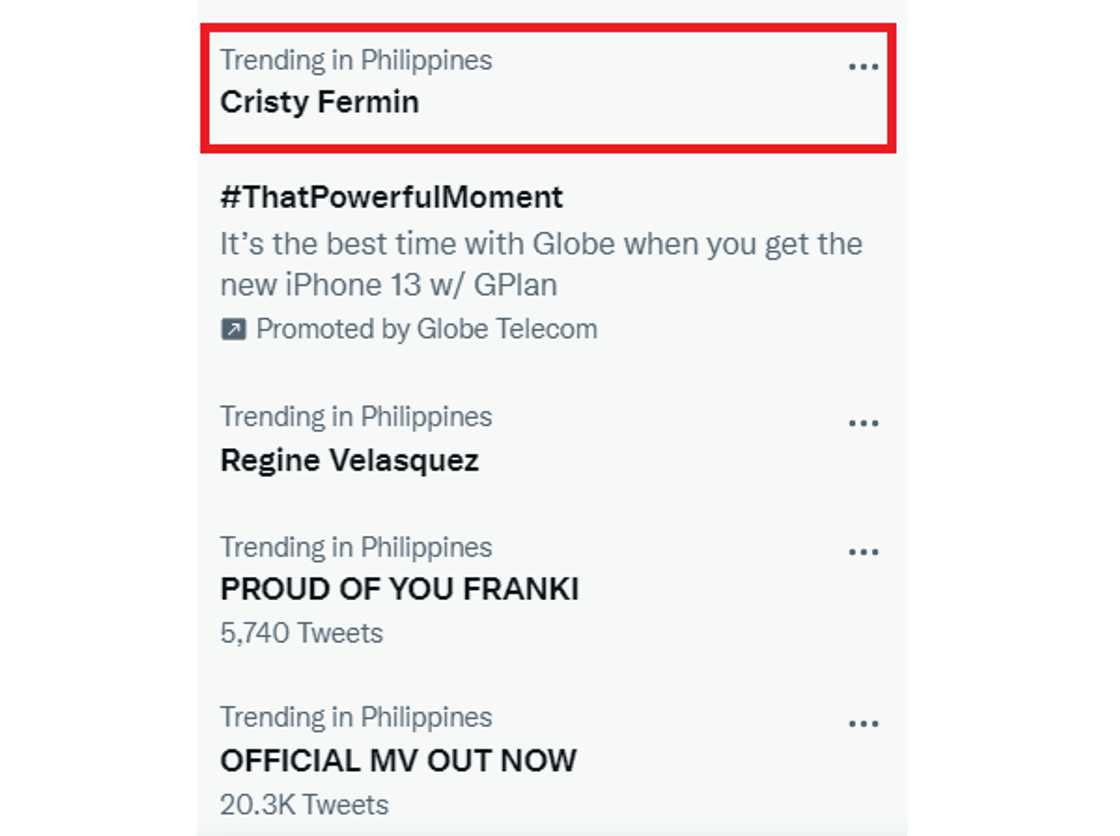Click Trending in Philippines label above Cristy Fermin
Screen dimensions: 1120x836
tap(356, 60)
